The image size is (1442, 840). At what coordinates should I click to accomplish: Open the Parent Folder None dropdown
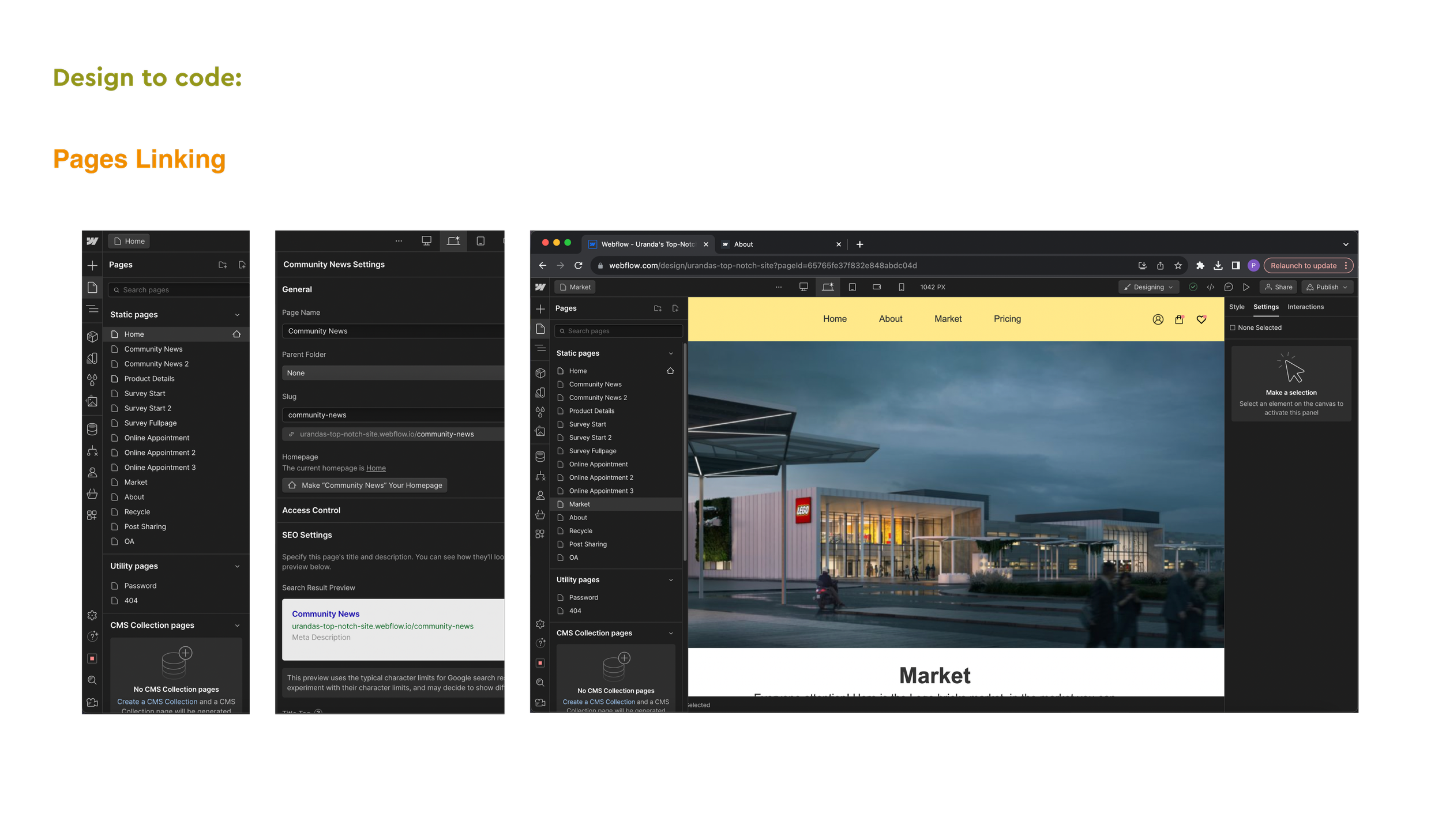coord(393,373)
